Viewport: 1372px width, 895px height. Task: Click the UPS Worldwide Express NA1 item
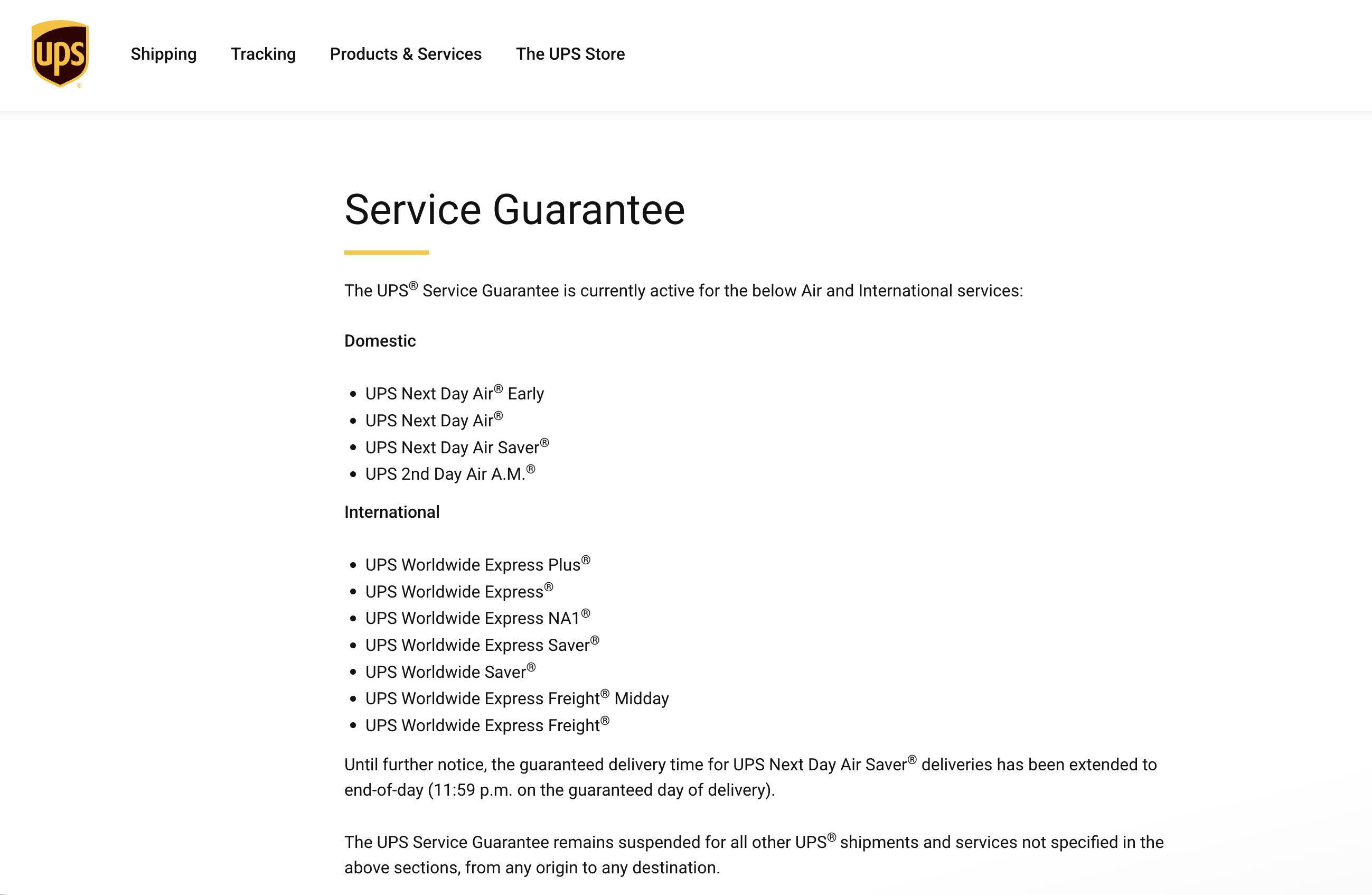coord(477,618)
